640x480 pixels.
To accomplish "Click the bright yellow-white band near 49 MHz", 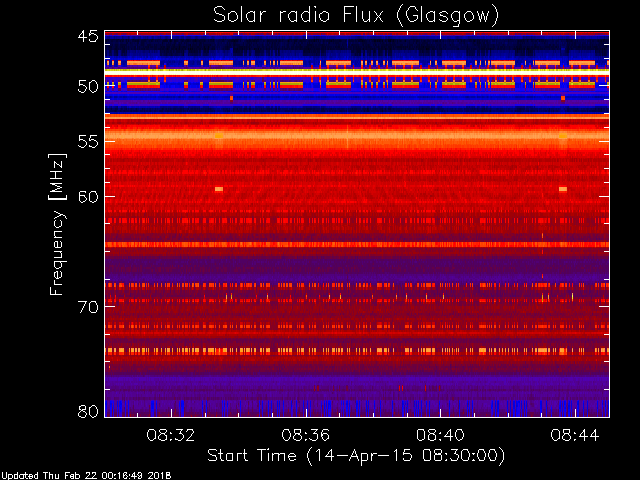I will 357,71.
